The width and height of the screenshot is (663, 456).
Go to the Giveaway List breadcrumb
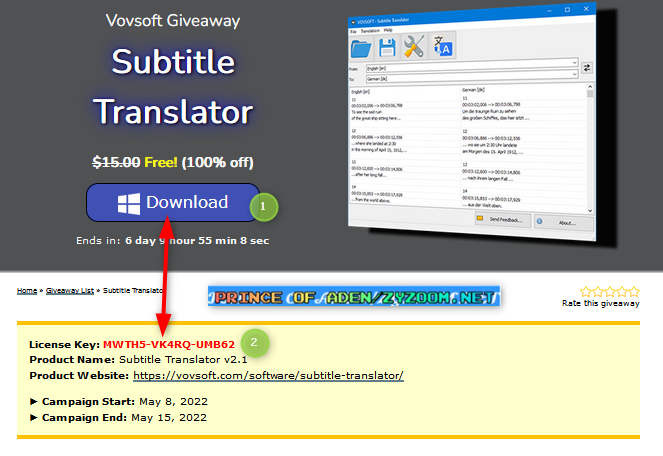70,291
